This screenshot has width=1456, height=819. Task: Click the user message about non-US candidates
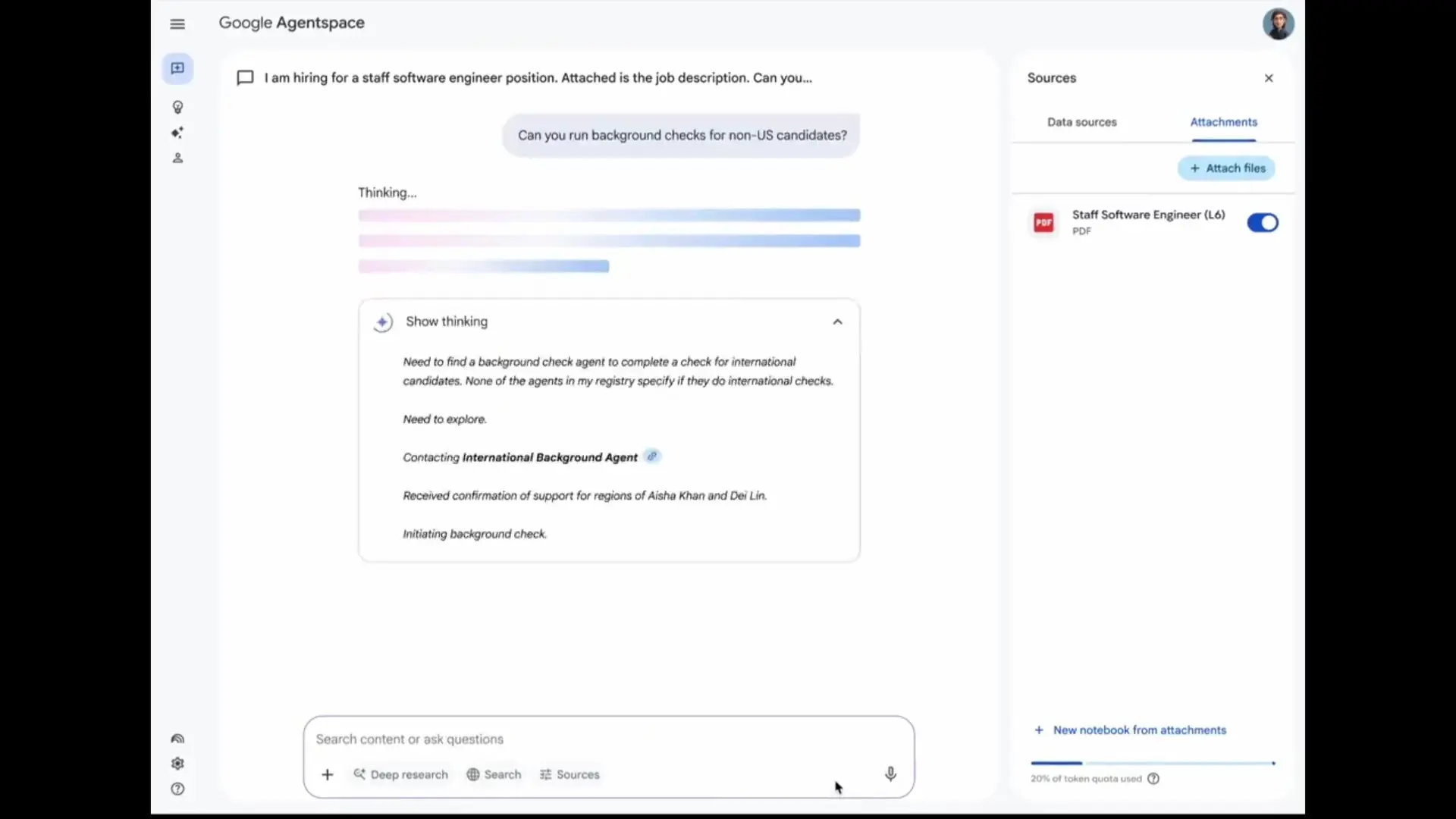point(682,136)
